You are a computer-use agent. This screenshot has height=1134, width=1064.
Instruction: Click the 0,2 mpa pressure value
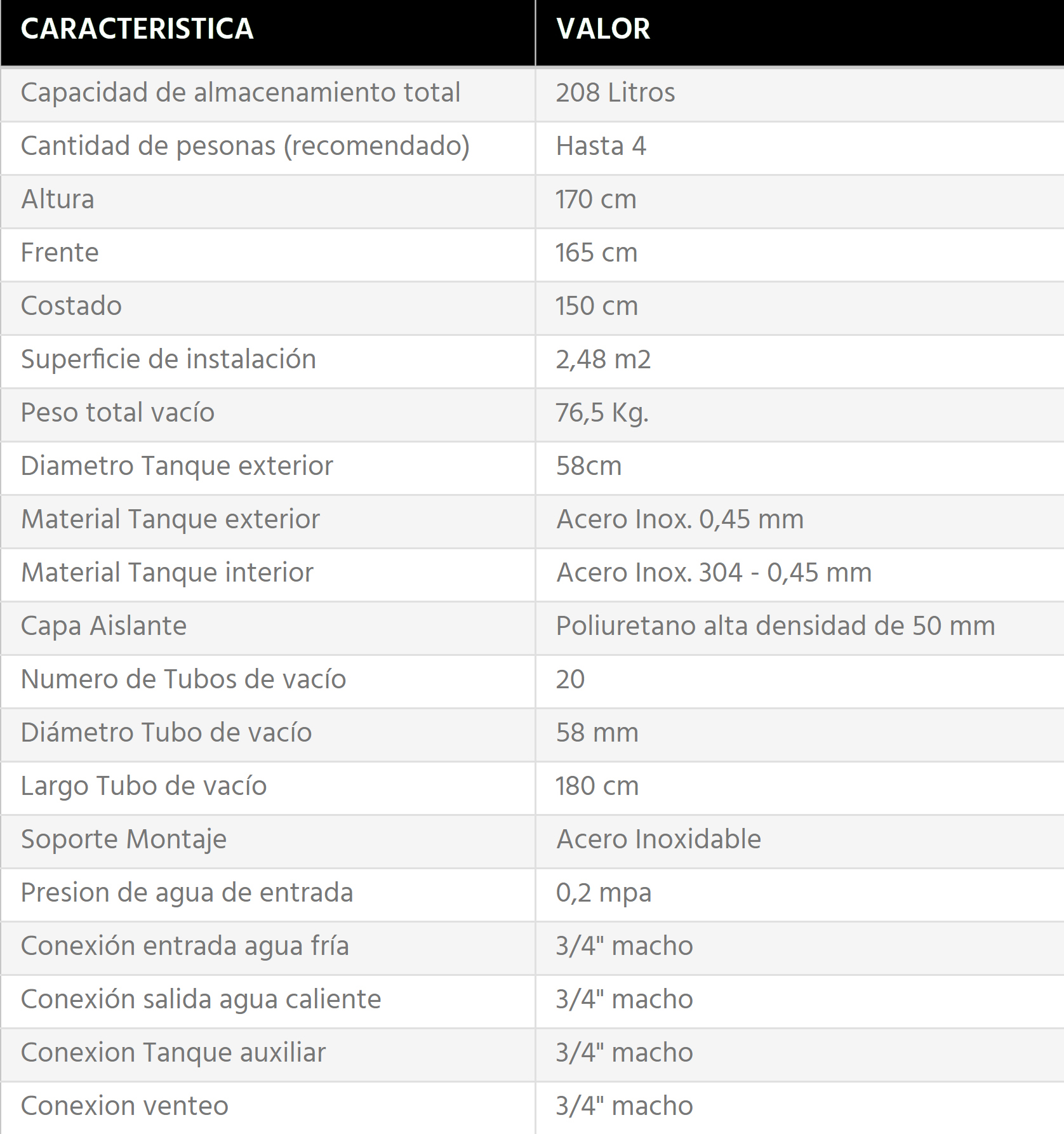[x=604, y=894]
